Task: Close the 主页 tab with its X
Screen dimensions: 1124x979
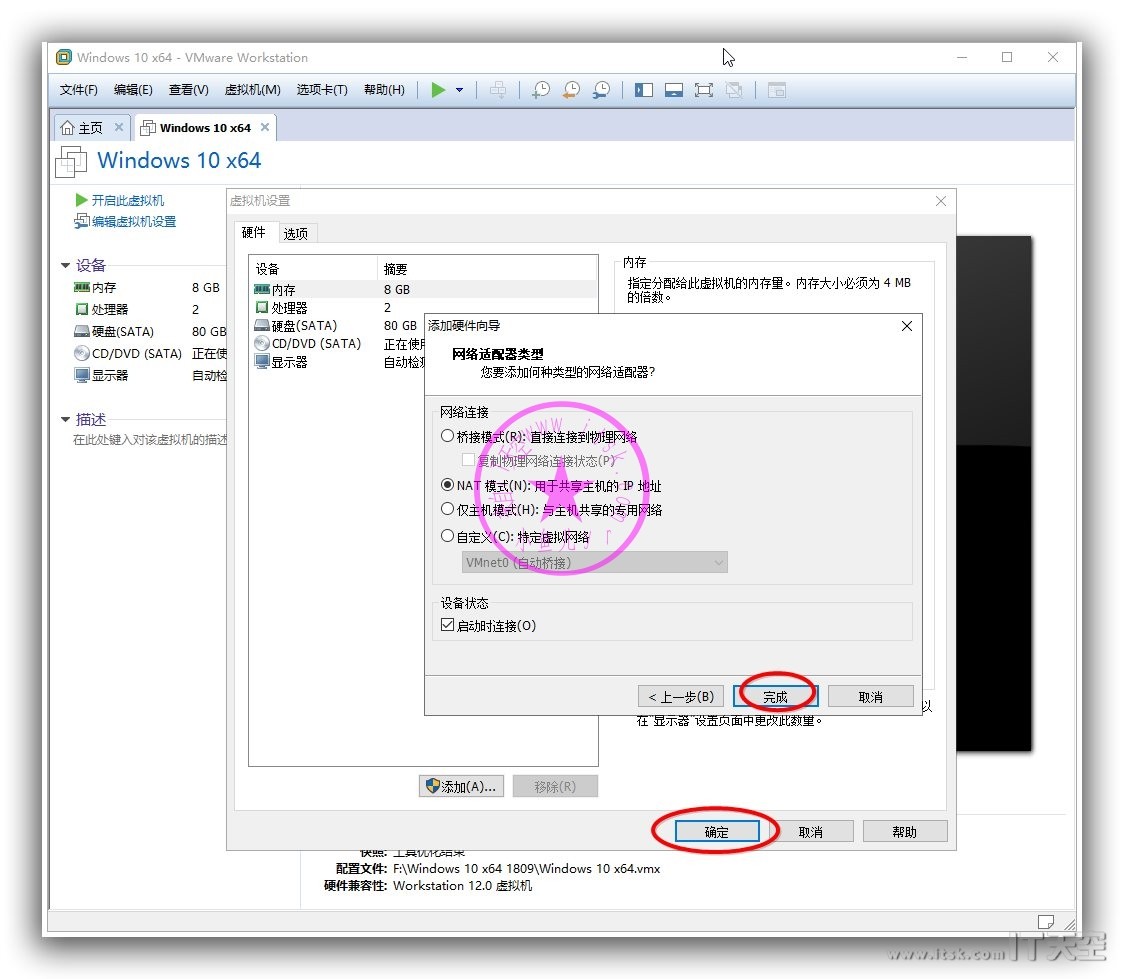Action: pos(119,127)
